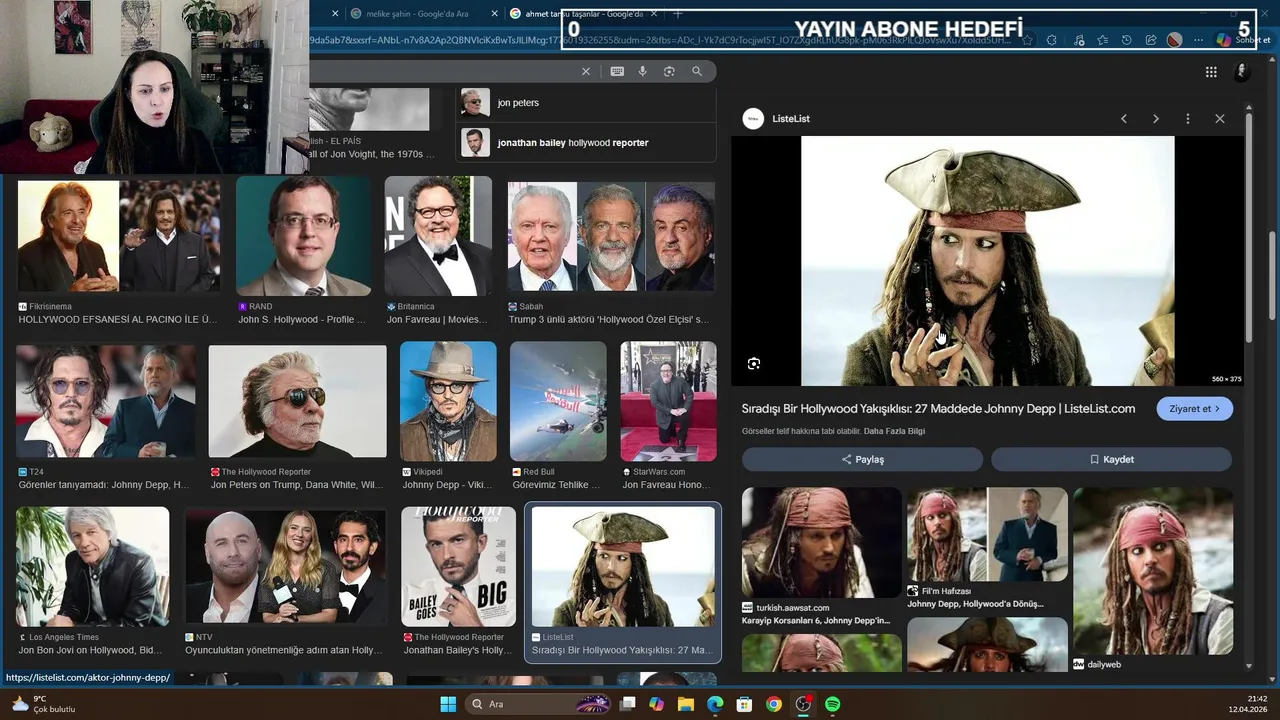Viewport: 1280px width, 720px height.
Task: Open the Google apps grid
Action: [1211, 72]
